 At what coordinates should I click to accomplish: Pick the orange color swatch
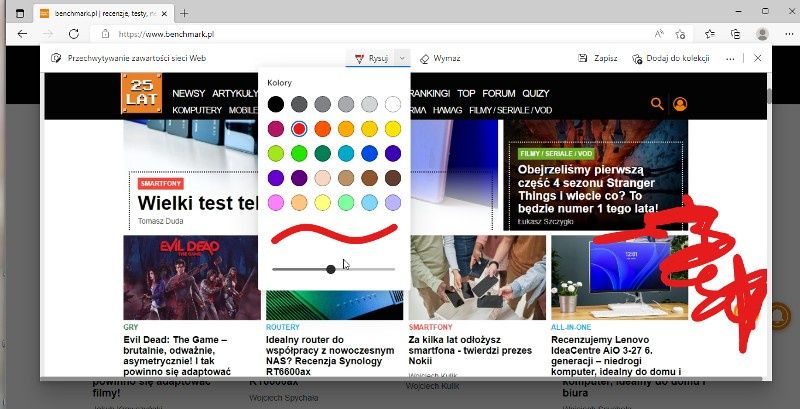coord(322,129)
